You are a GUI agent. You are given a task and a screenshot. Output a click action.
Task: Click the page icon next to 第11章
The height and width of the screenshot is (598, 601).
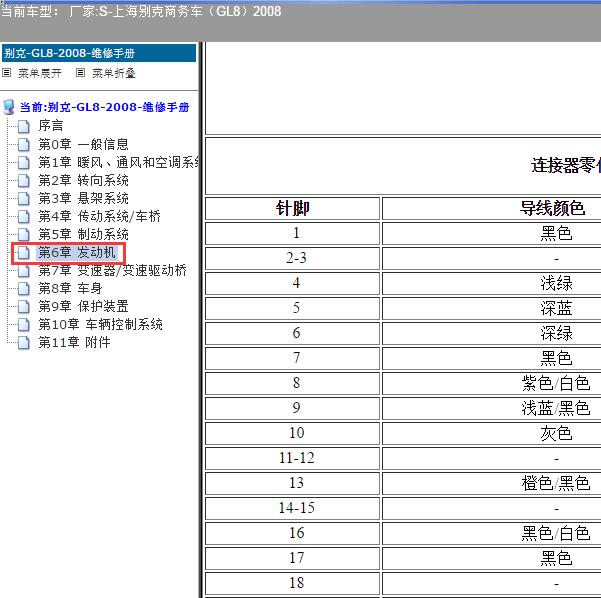click(24, 342)
